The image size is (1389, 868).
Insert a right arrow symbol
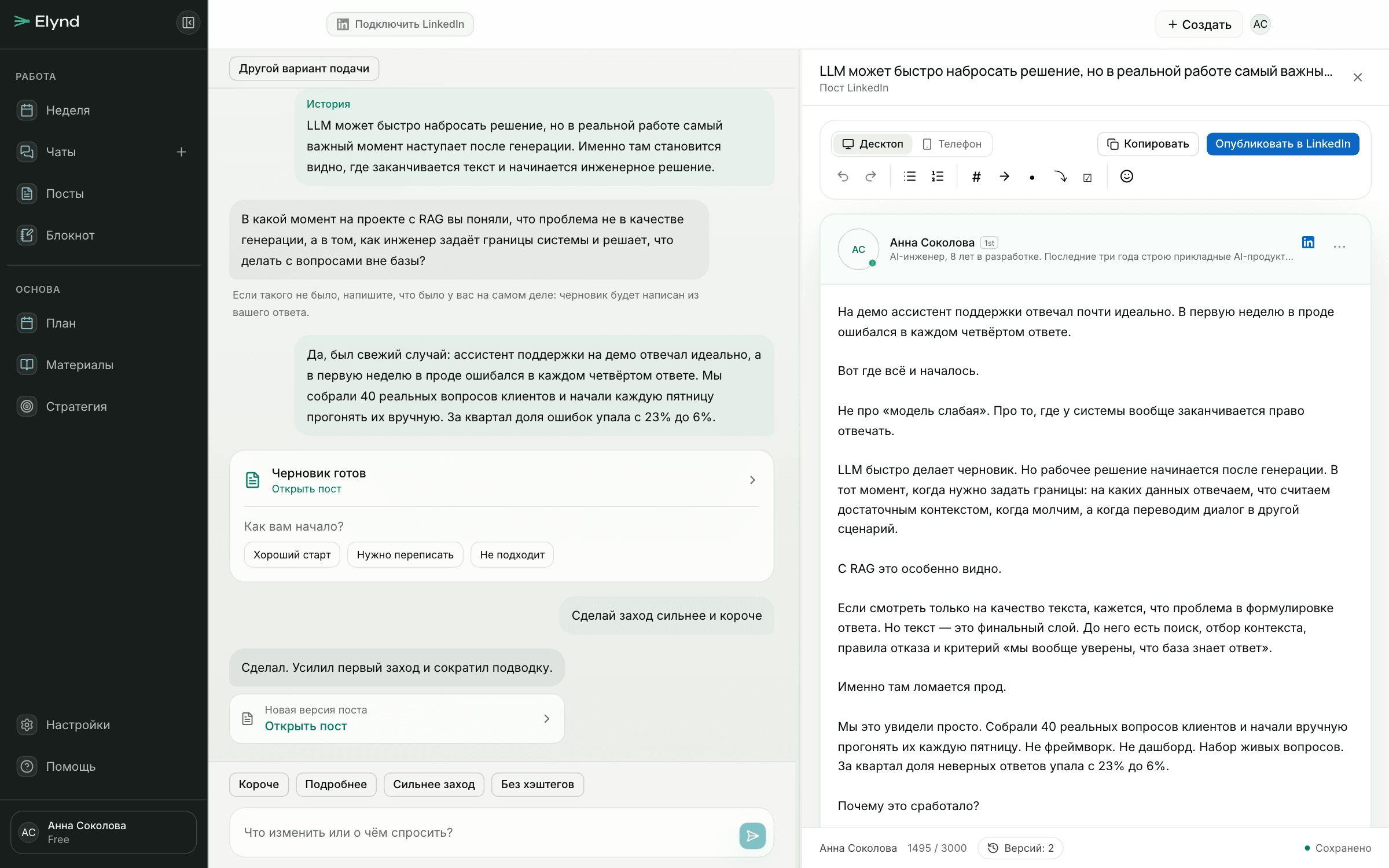click(1004, 176)
